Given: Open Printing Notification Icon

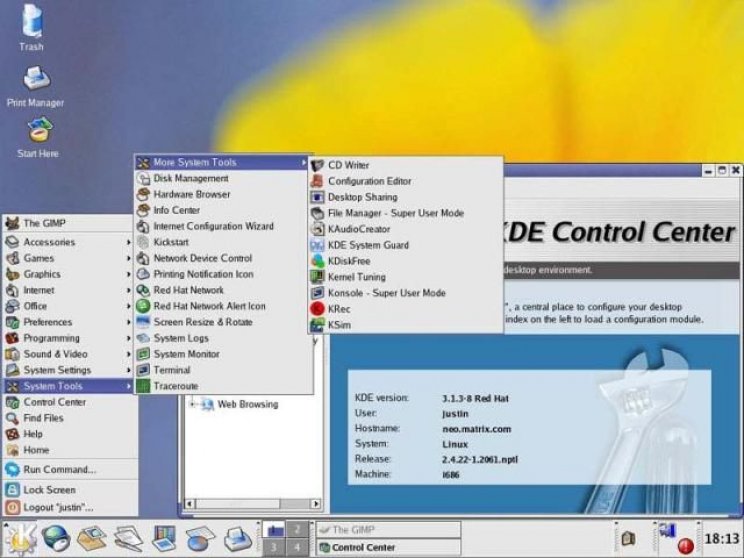Looking at the screenshot, I should (223, 274).
